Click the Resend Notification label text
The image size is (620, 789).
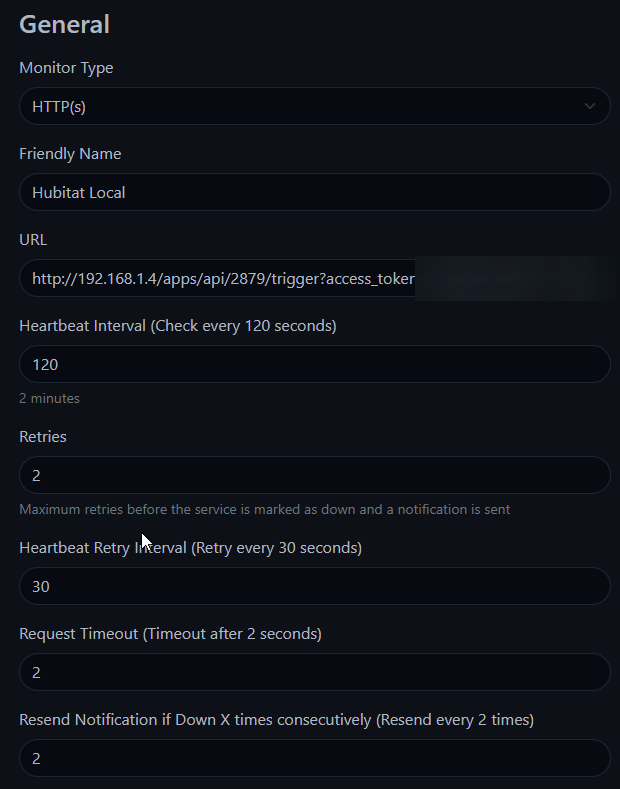[x=277, y=719]
